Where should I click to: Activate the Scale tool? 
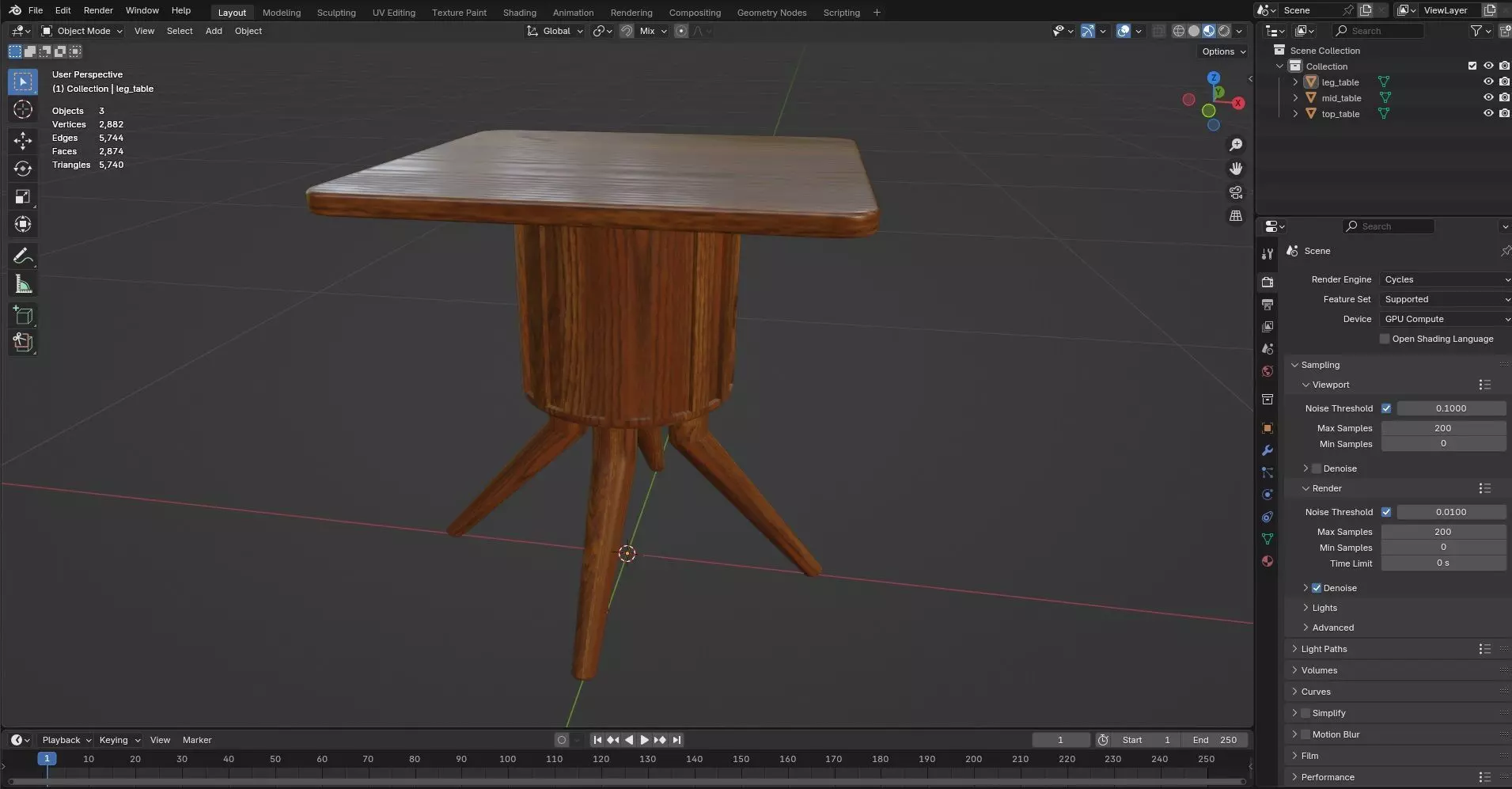coord(23,196)
